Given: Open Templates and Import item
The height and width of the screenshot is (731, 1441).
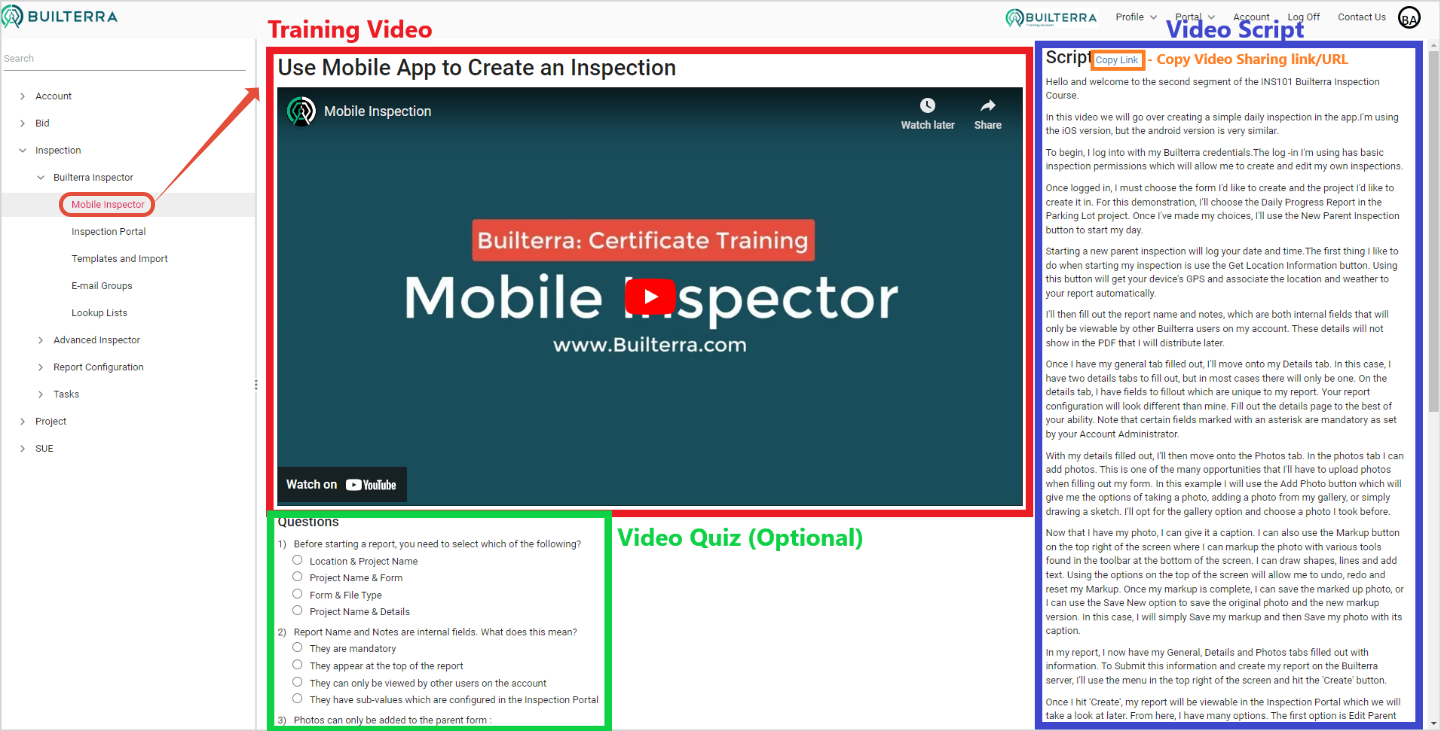Looking at the screenshot, I should point(119,258).
